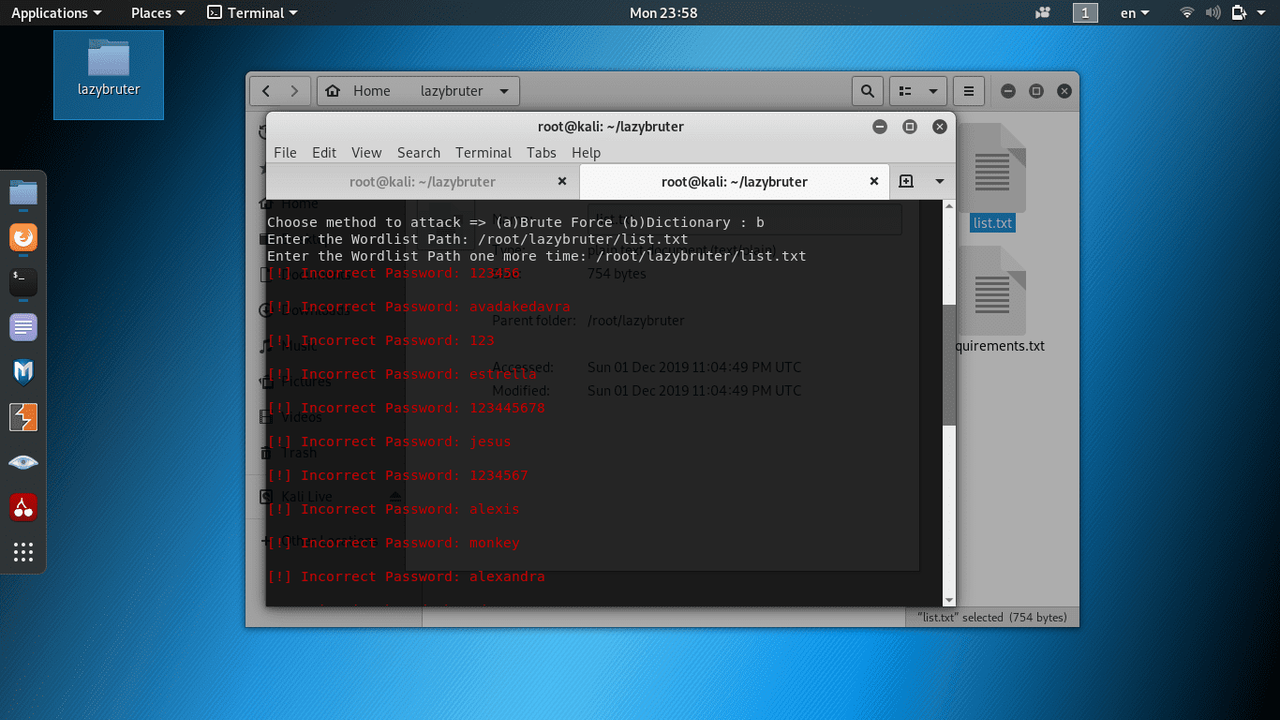Click the 'list.txt selected' status text
Viewport: 1280px width, 720px height.
coord(994,617)
